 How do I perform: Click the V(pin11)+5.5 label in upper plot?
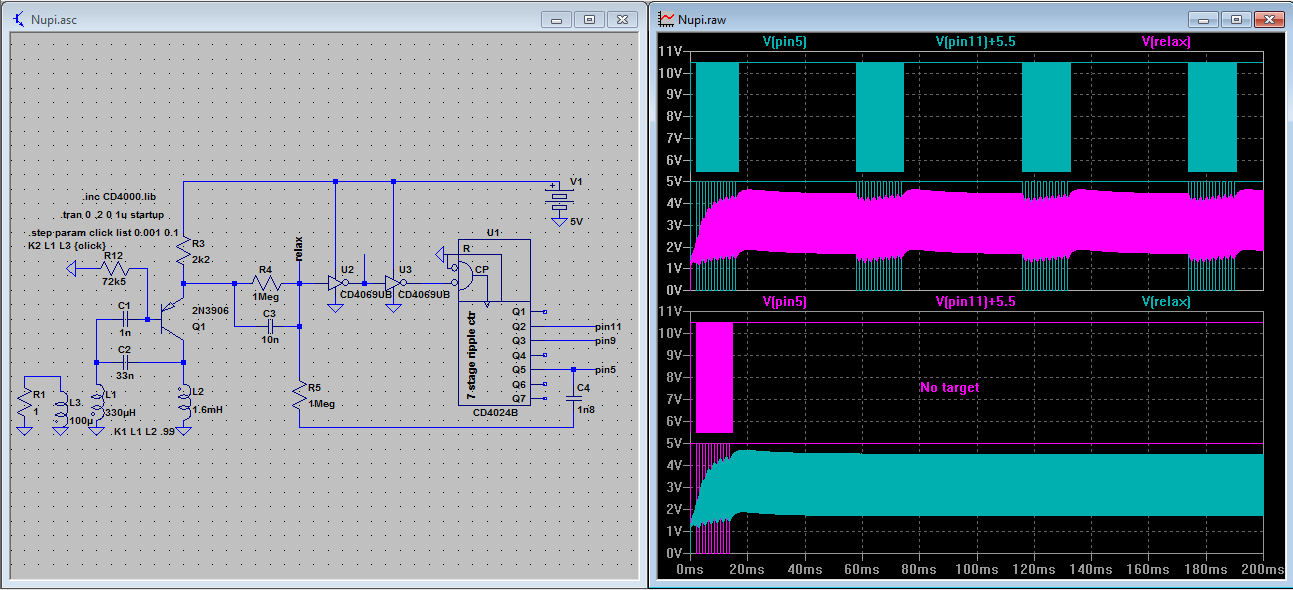tap(975, 41)
